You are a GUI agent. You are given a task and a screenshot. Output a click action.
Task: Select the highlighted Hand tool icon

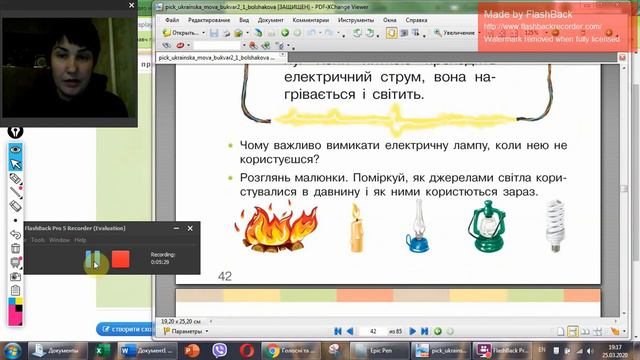pos(391,33)
